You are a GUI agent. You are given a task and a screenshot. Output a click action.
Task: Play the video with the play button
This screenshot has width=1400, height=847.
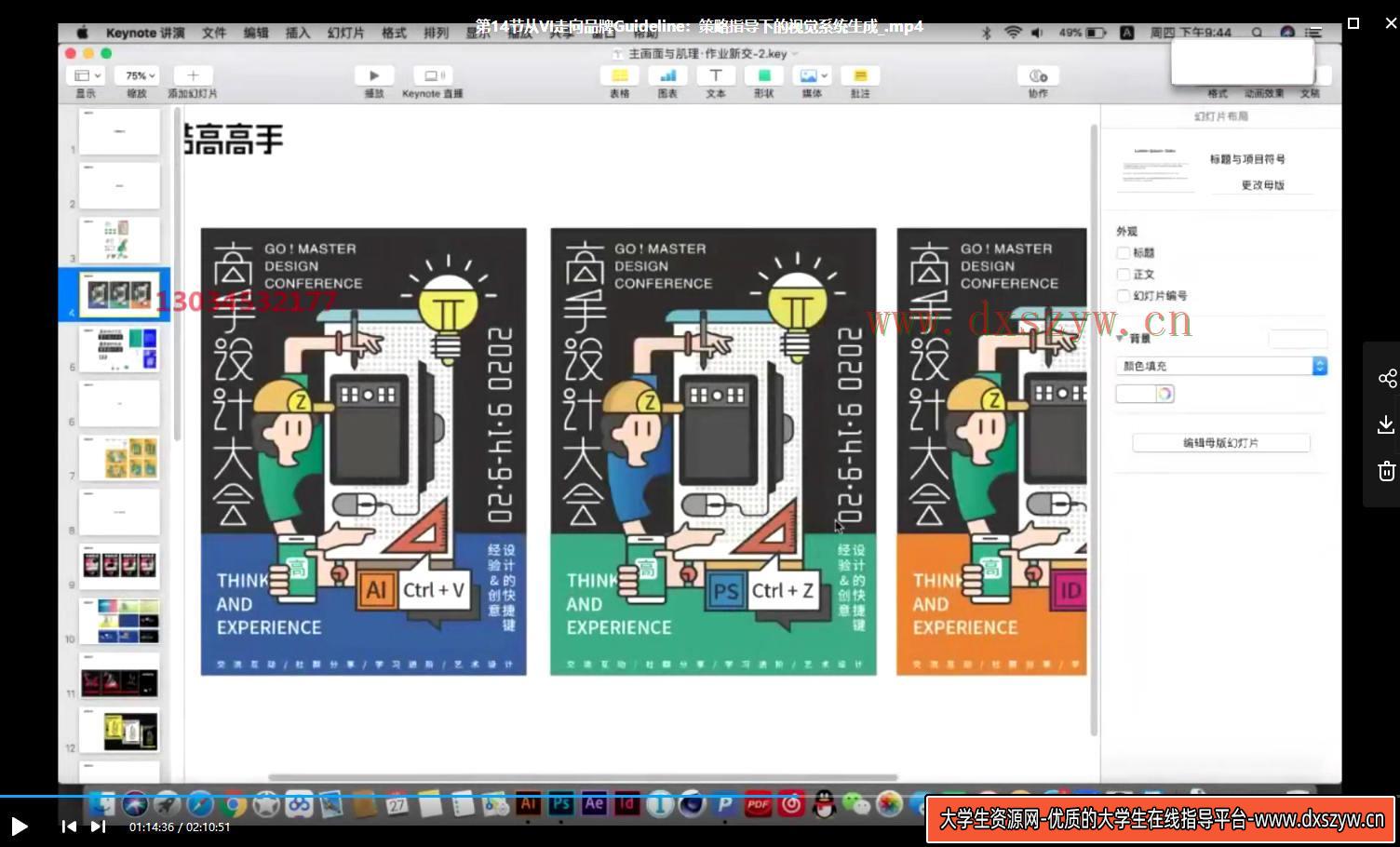pyautogui.click(x=20, y=827)
